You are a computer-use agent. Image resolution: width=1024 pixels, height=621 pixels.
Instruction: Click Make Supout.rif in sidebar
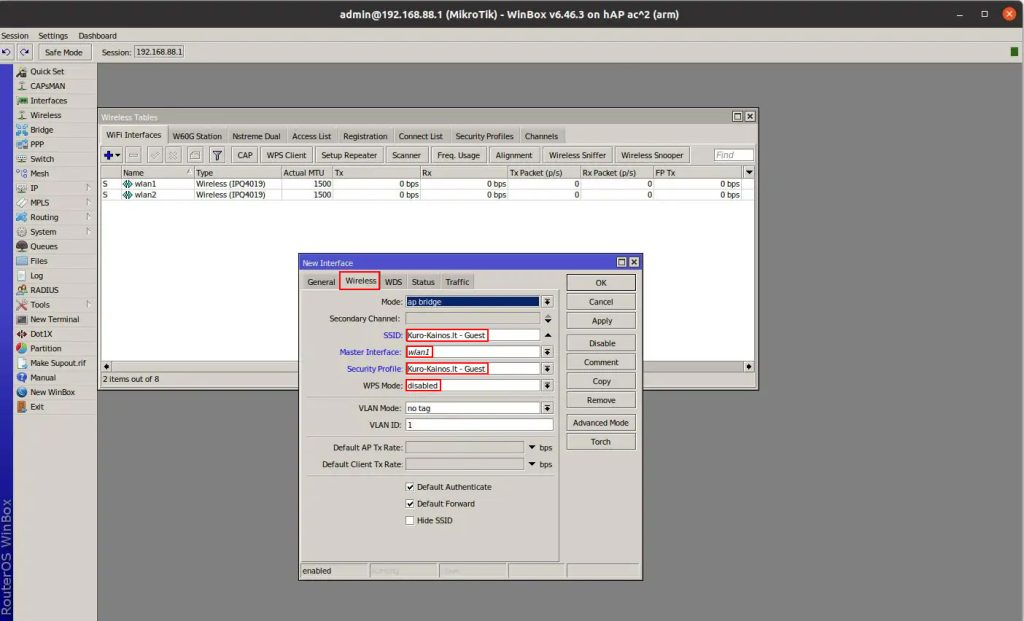[57, 363]
